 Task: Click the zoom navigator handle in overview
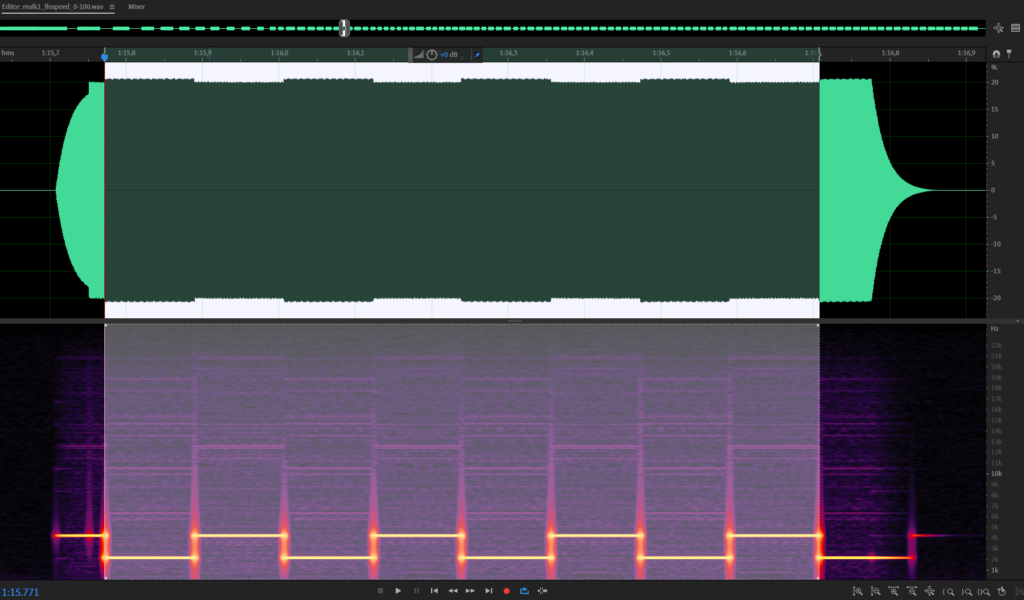(x=344, y=28)
